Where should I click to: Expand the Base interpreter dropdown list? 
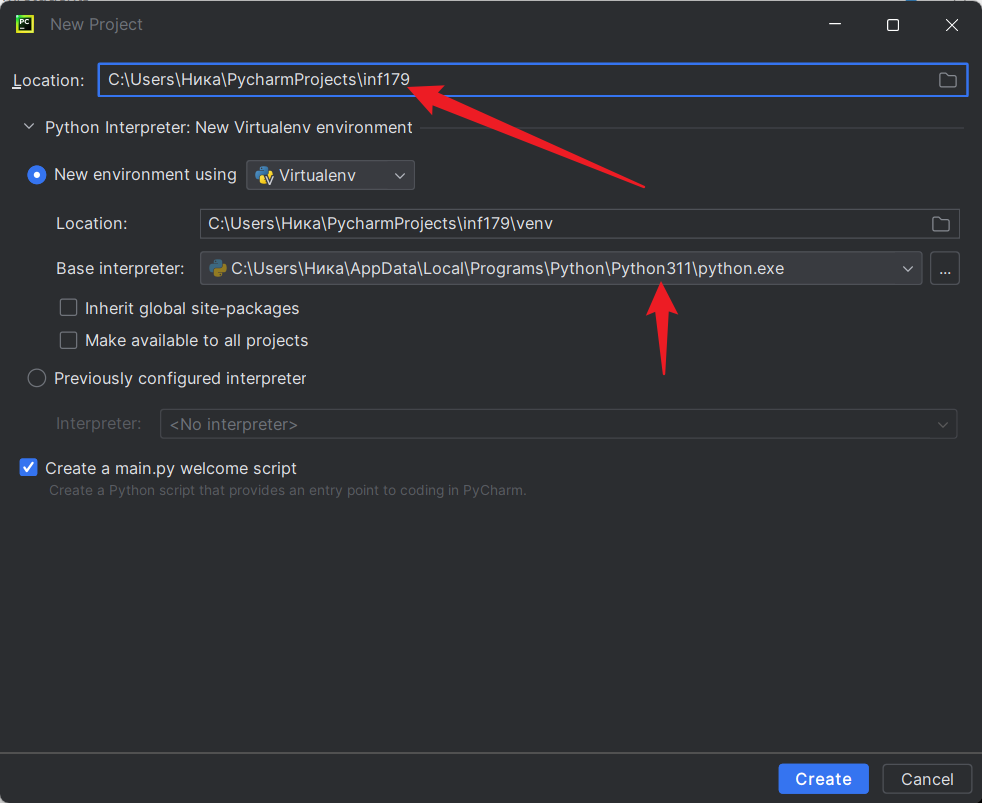point(907,269)
